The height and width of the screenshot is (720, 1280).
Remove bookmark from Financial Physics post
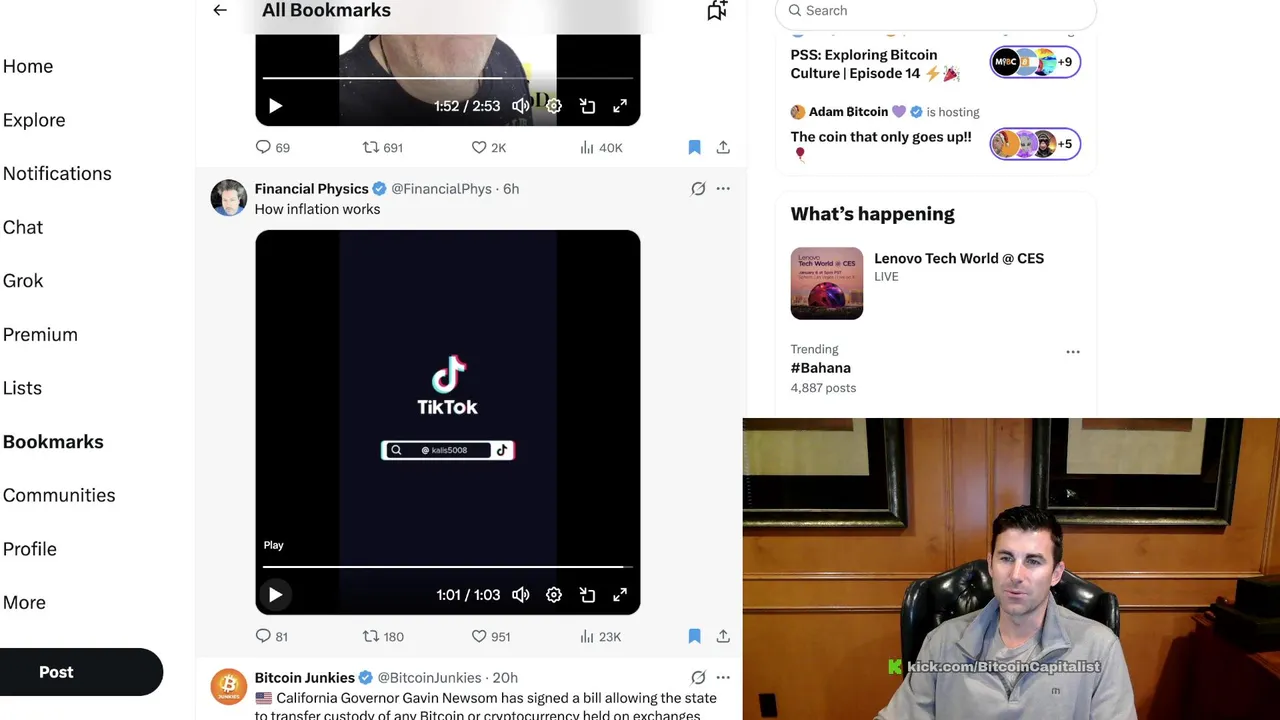694,636
